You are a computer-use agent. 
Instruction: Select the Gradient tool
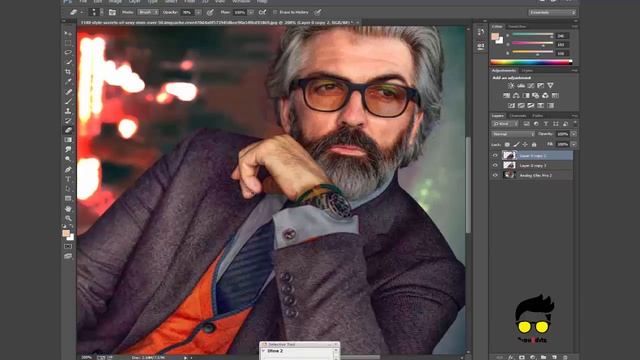coord(68,140)
